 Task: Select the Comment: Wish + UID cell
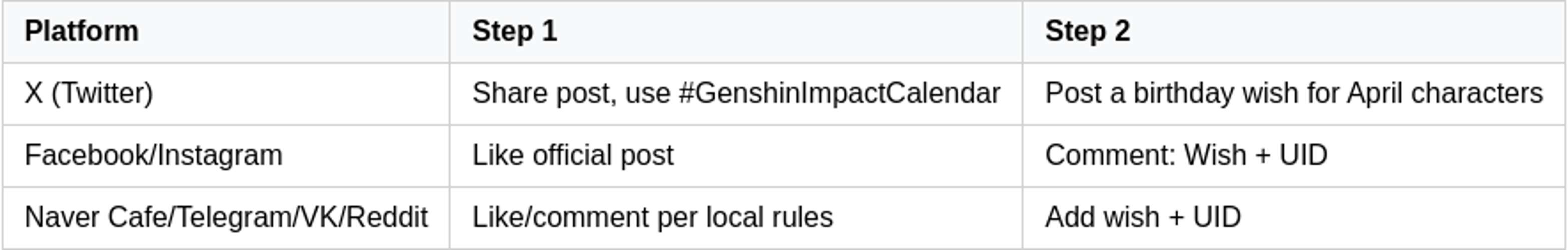(1186, 155)
